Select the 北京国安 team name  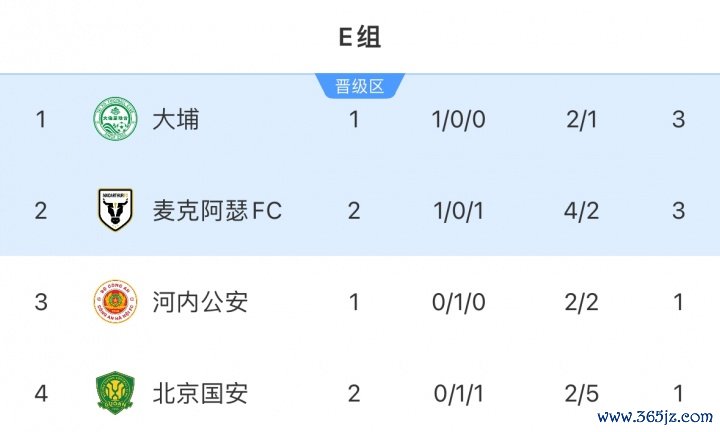(200, 392)
